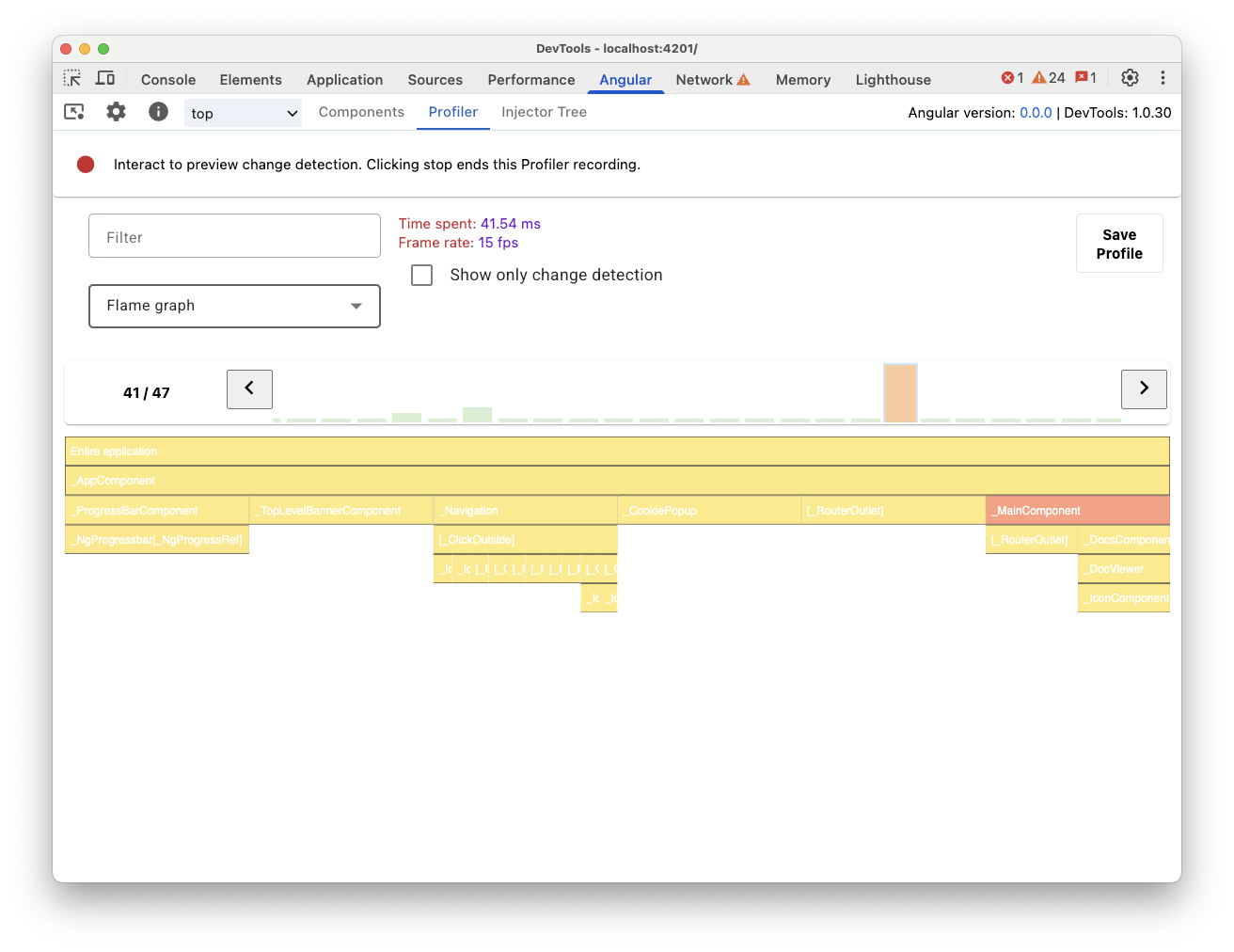Open the Customize DevTools three-dot menu
This screenshot has height=952, width=1234.
click(x=1163, y=78)
